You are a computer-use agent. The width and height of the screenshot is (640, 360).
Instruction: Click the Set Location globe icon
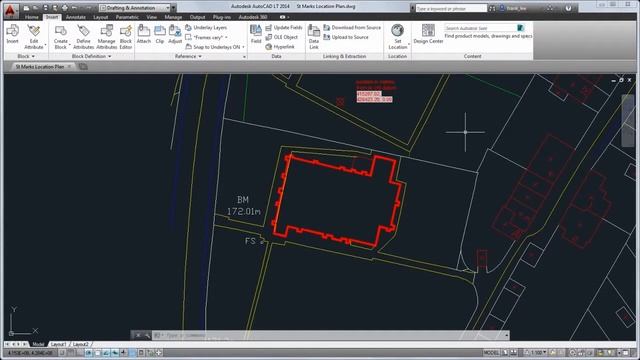[x=397, y=31]
